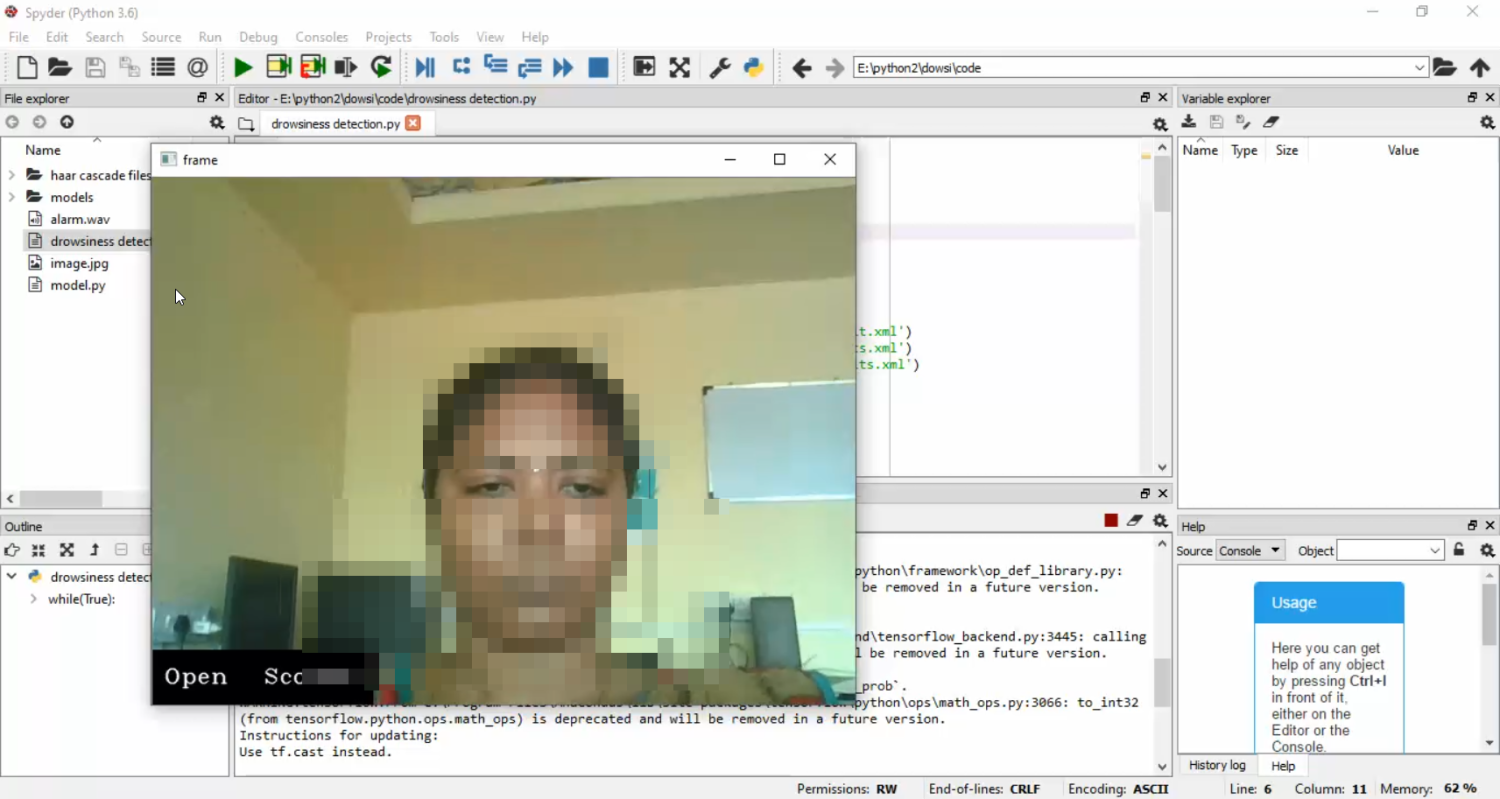
Task: Continue execution until next breakpoint
Action: pos(563,67)
